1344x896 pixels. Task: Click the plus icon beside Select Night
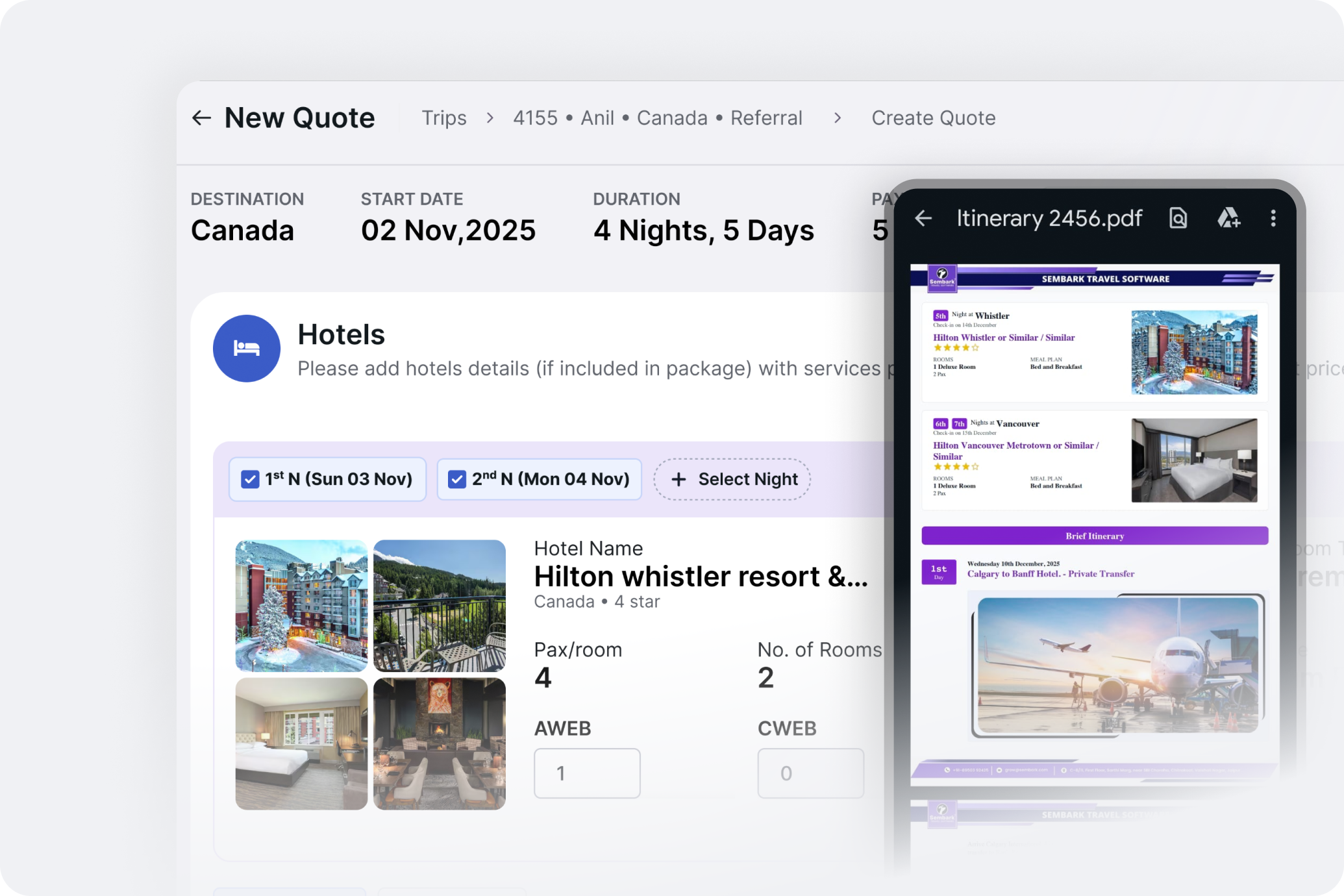click(x=678, y=479)
